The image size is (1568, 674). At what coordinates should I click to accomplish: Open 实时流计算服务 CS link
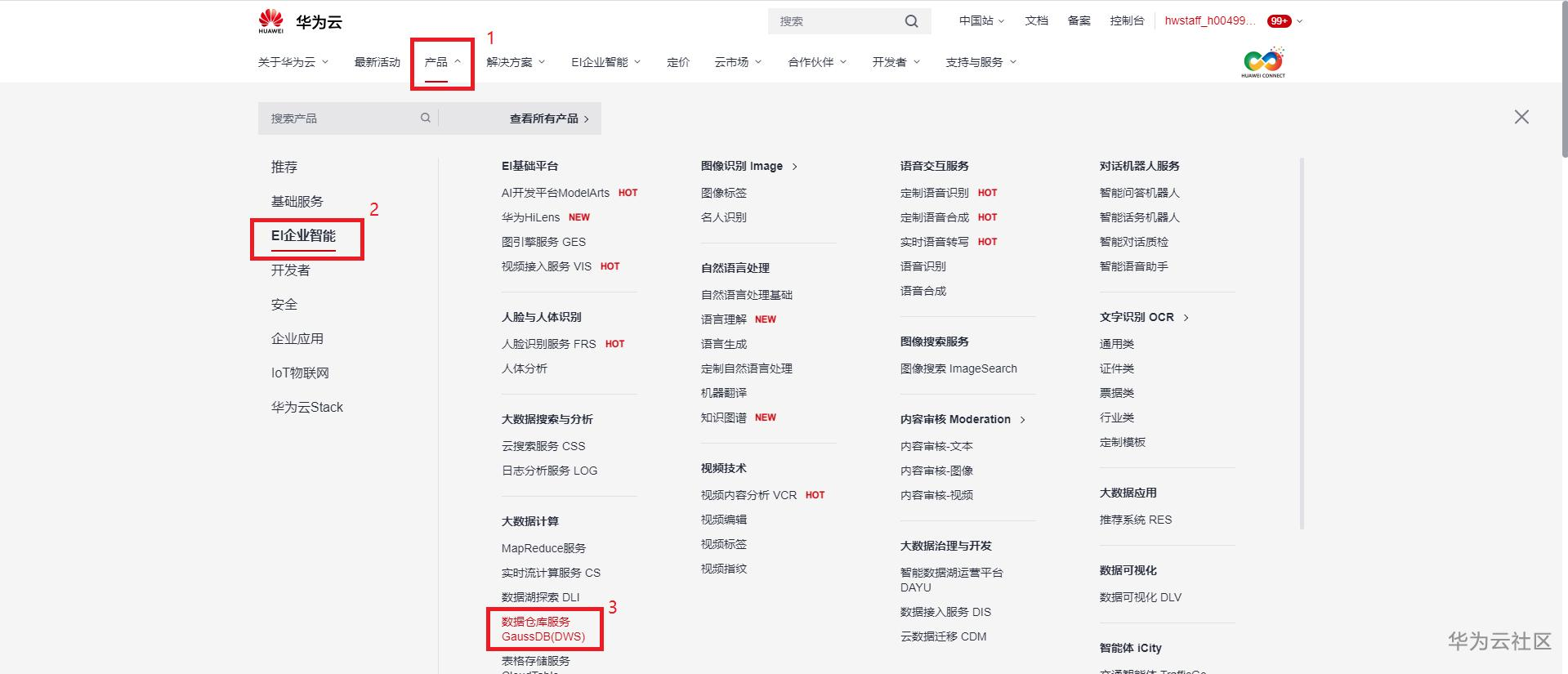pyautogui.click(x=551, y=573)
